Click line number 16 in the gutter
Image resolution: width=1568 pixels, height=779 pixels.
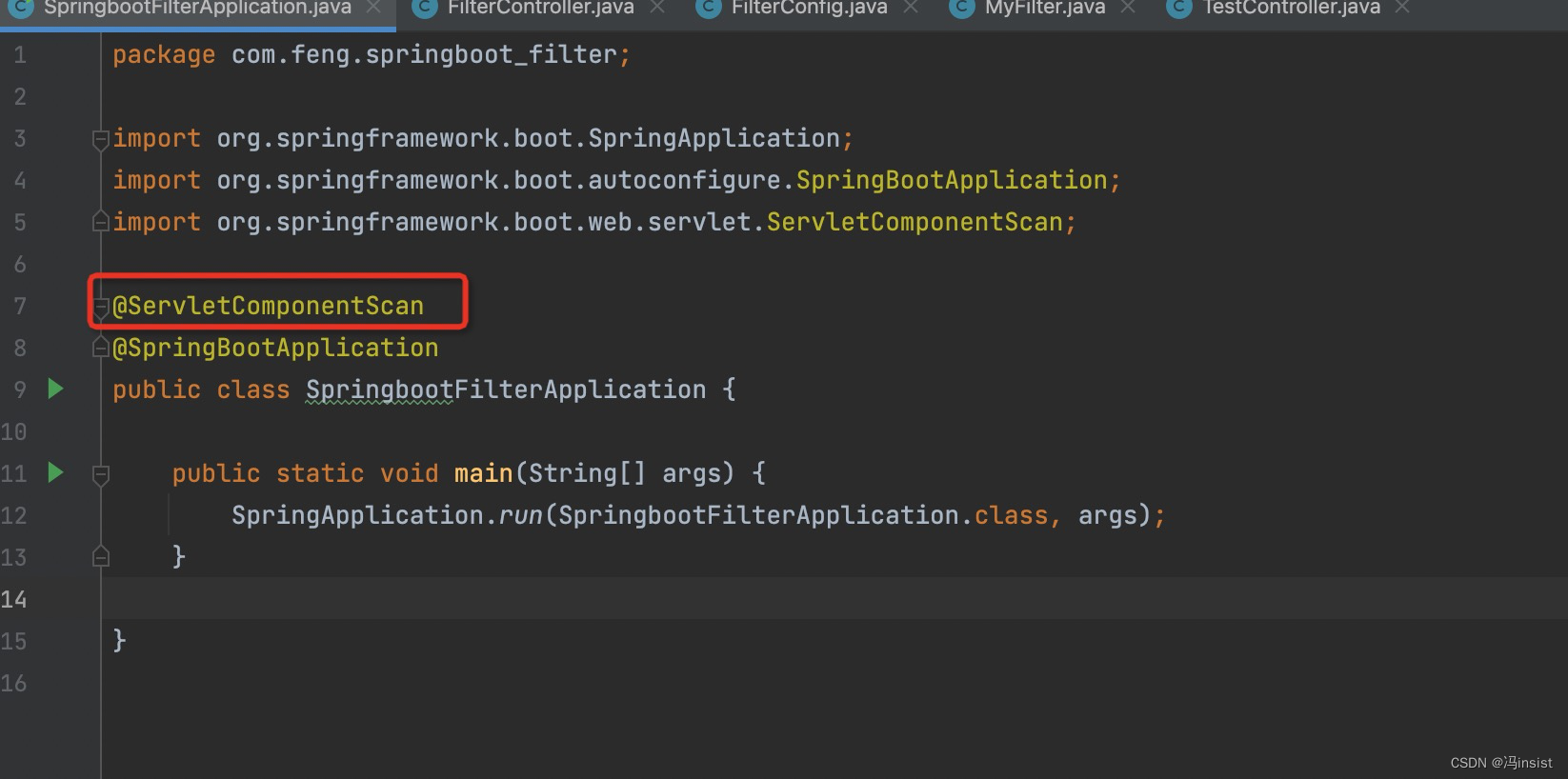coord(14,683)
